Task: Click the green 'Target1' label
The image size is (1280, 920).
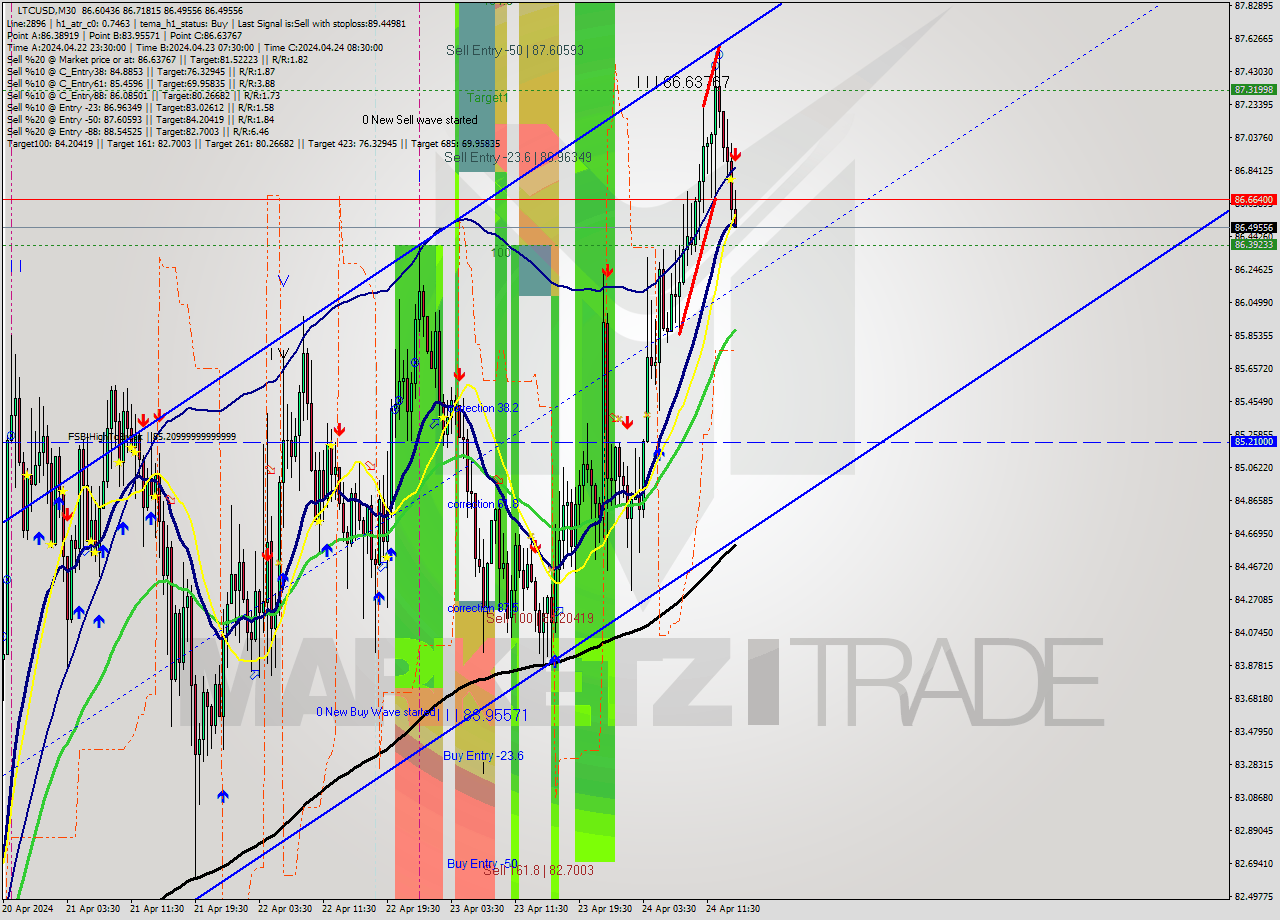Action: 488,98
